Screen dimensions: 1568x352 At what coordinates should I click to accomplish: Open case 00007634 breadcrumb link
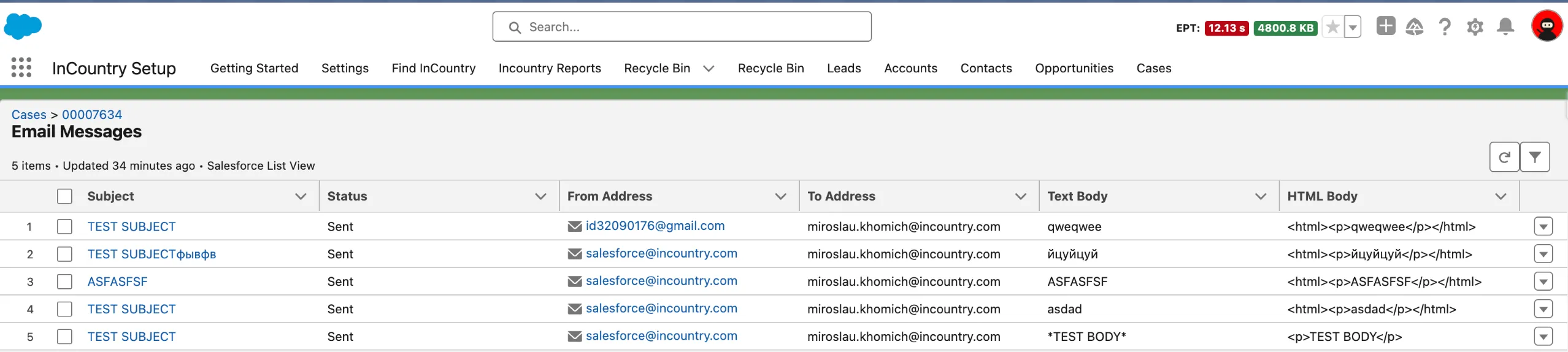pyautogui.click(x=92, y=115)
